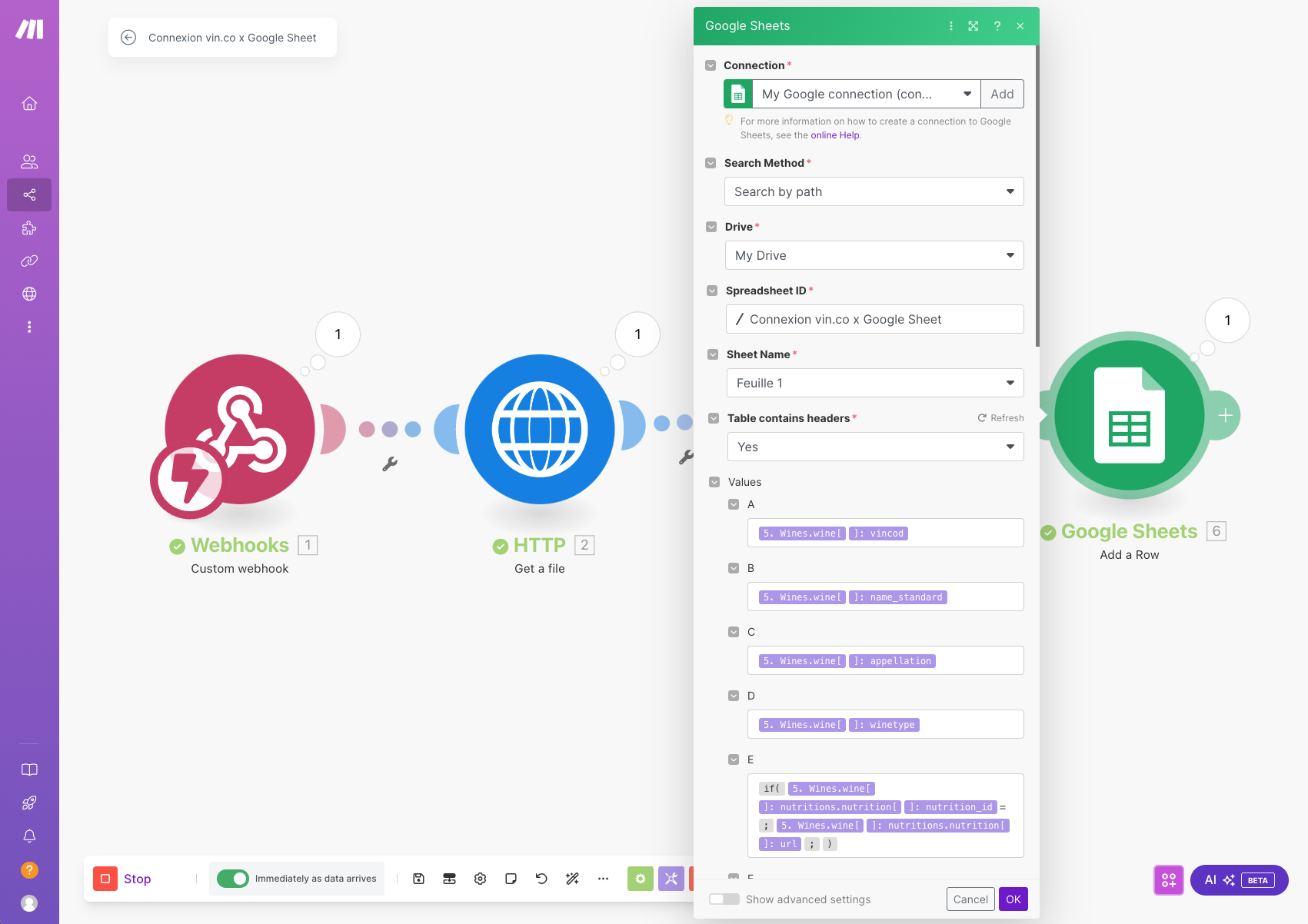Viewport: 1308px width, 924px height.
Task: Open the Notifications bell
Action: click(x=29, y=836)
